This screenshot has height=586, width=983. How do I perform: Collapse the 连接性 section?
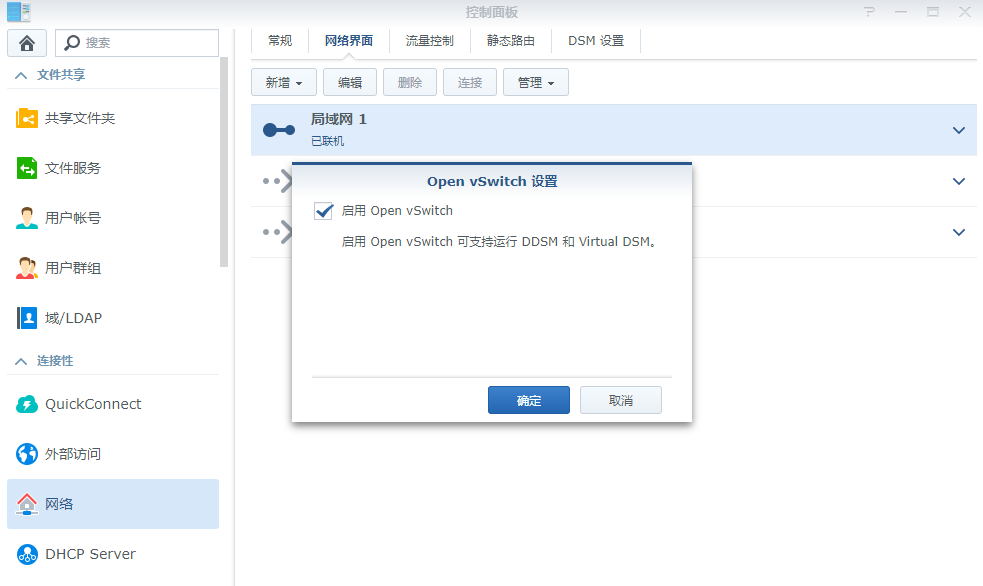click(x=21, y=360)
